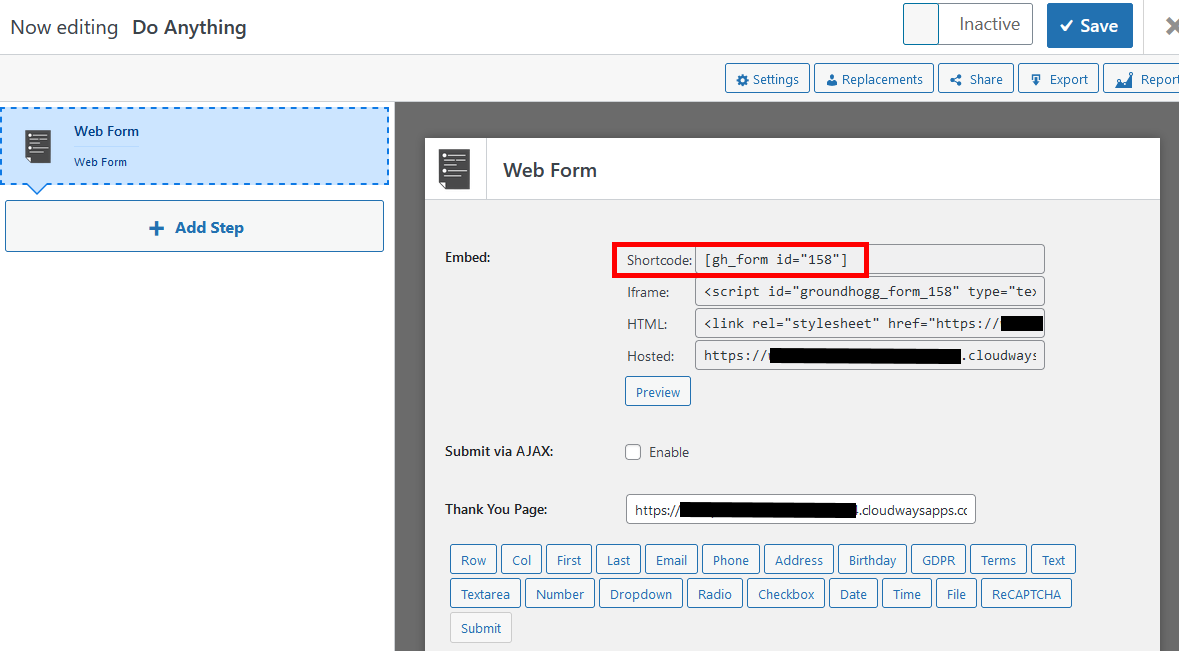Image resolution: width=1179 pixels, height=651 pixels.
Task: Add a ReCAPTCHA field to the form
Action: 1026,593
